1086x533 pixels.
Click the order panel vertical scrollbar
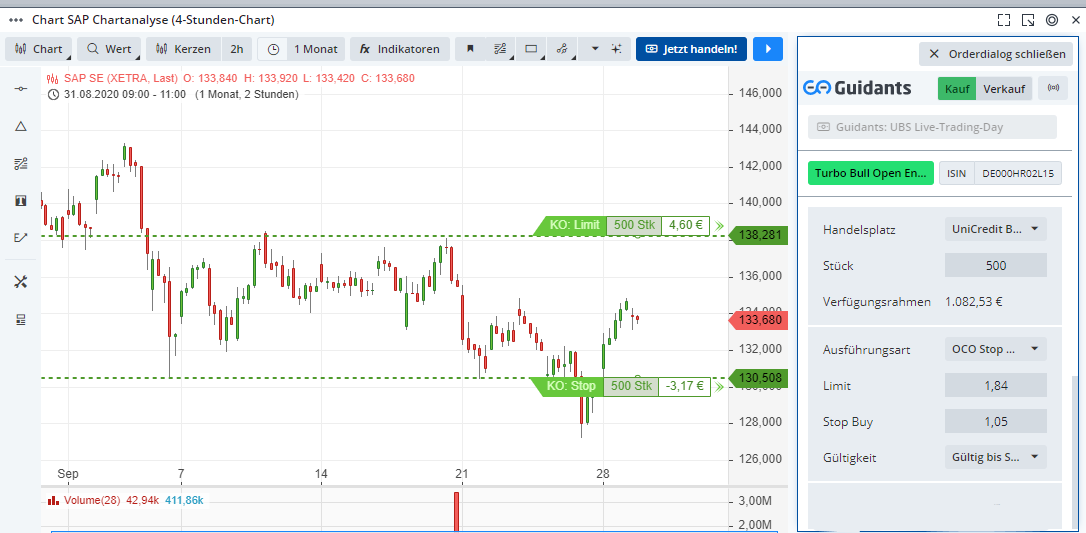pos(1074,453)
